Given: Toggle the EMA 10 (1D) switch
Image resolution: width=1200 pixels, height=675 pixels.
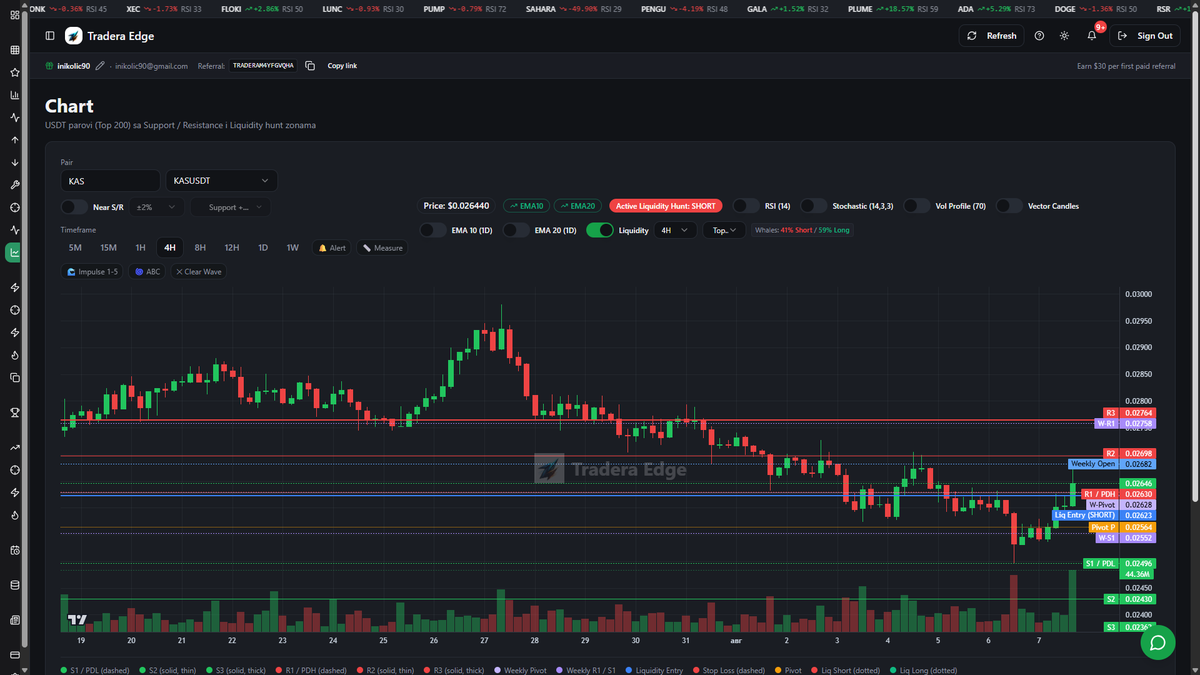Looking at the screenshot, I should point(433,230).
